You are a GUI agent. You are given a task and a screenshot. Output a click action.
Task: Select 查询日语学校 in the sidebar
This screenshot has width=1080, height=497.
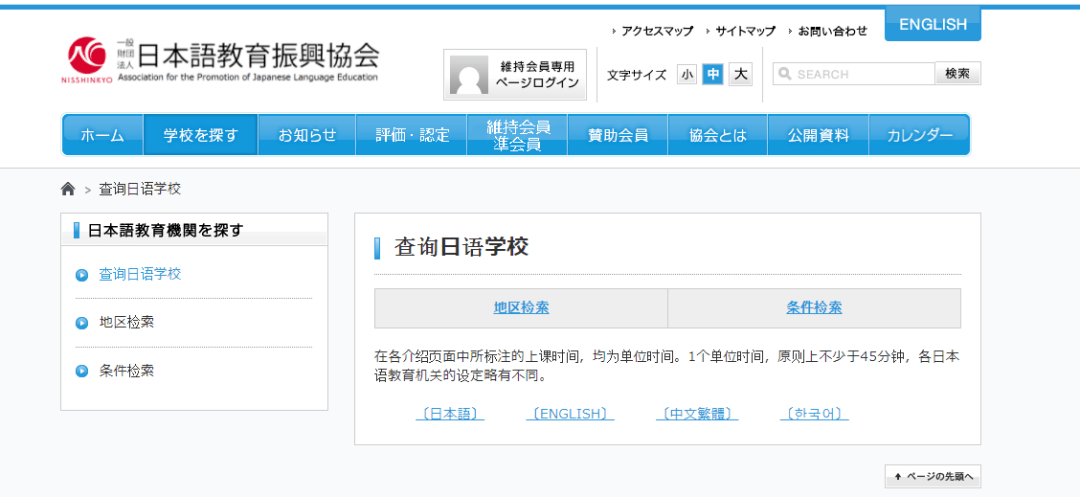click(x=140, y=274)
